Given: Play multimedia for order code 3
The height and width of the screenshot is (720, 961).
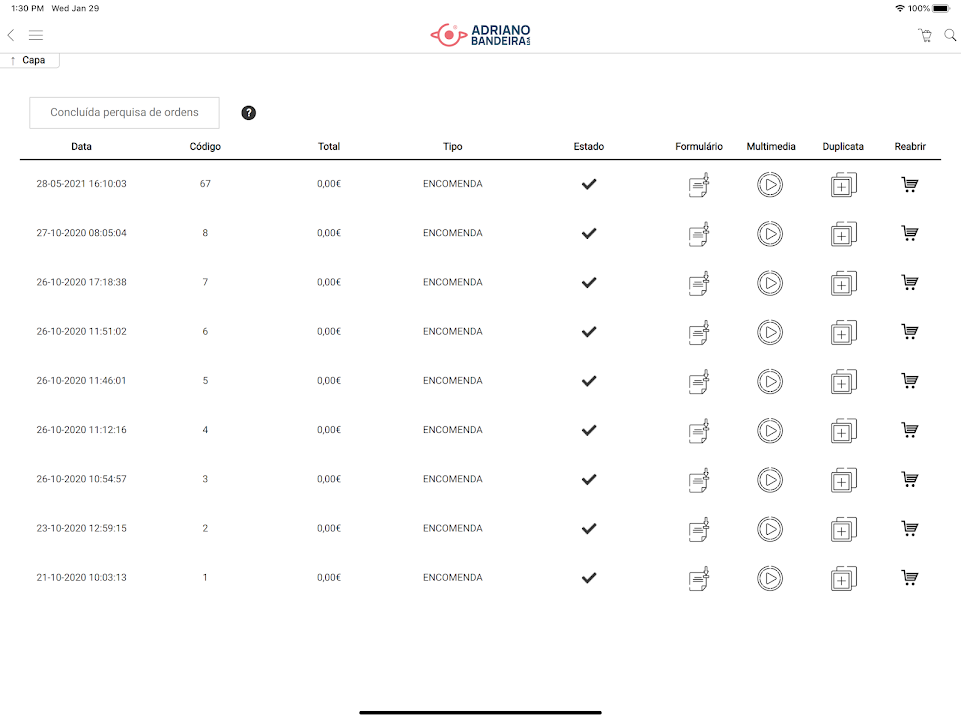Looking at the screenshot, I should point(769,480).
